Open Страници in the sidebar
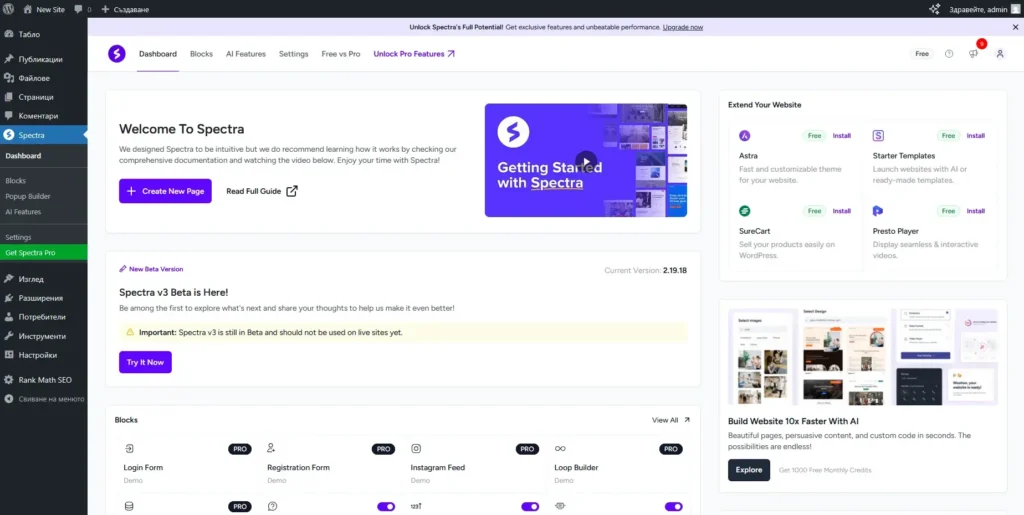 point(44,97)
